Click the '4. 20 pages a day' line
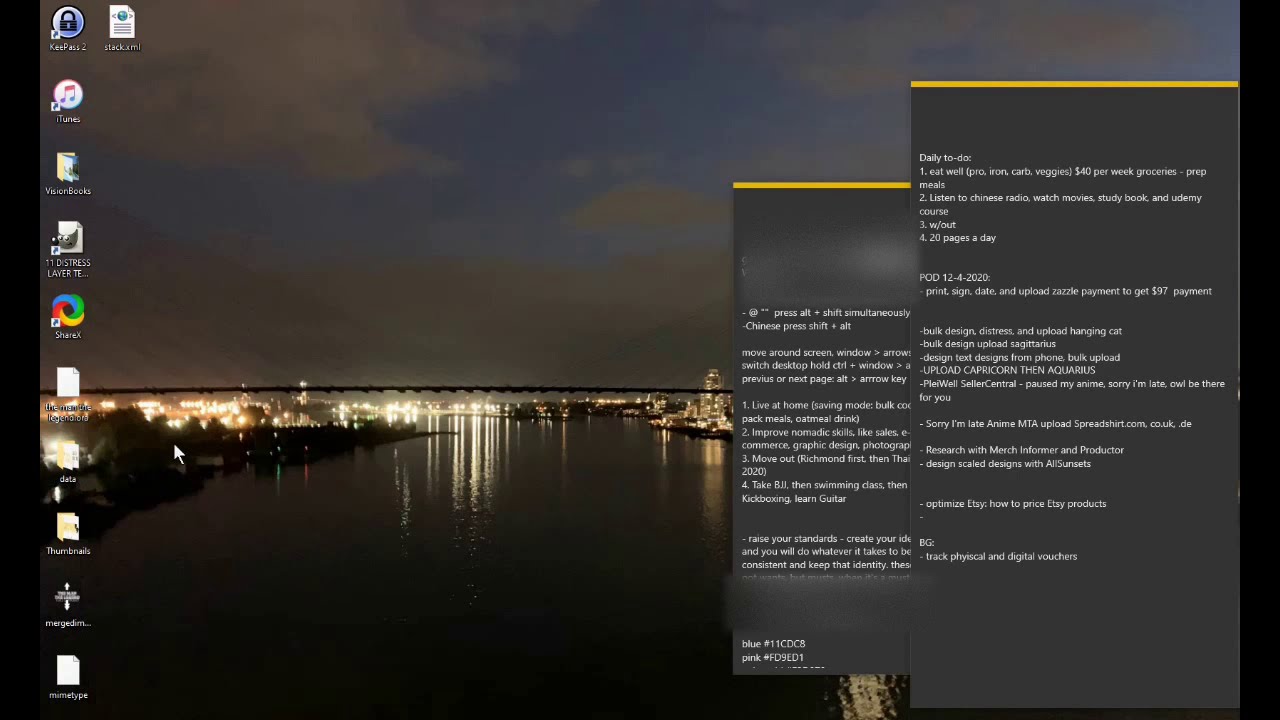Viewport: 1280px width, 720px height. point(958,238)
